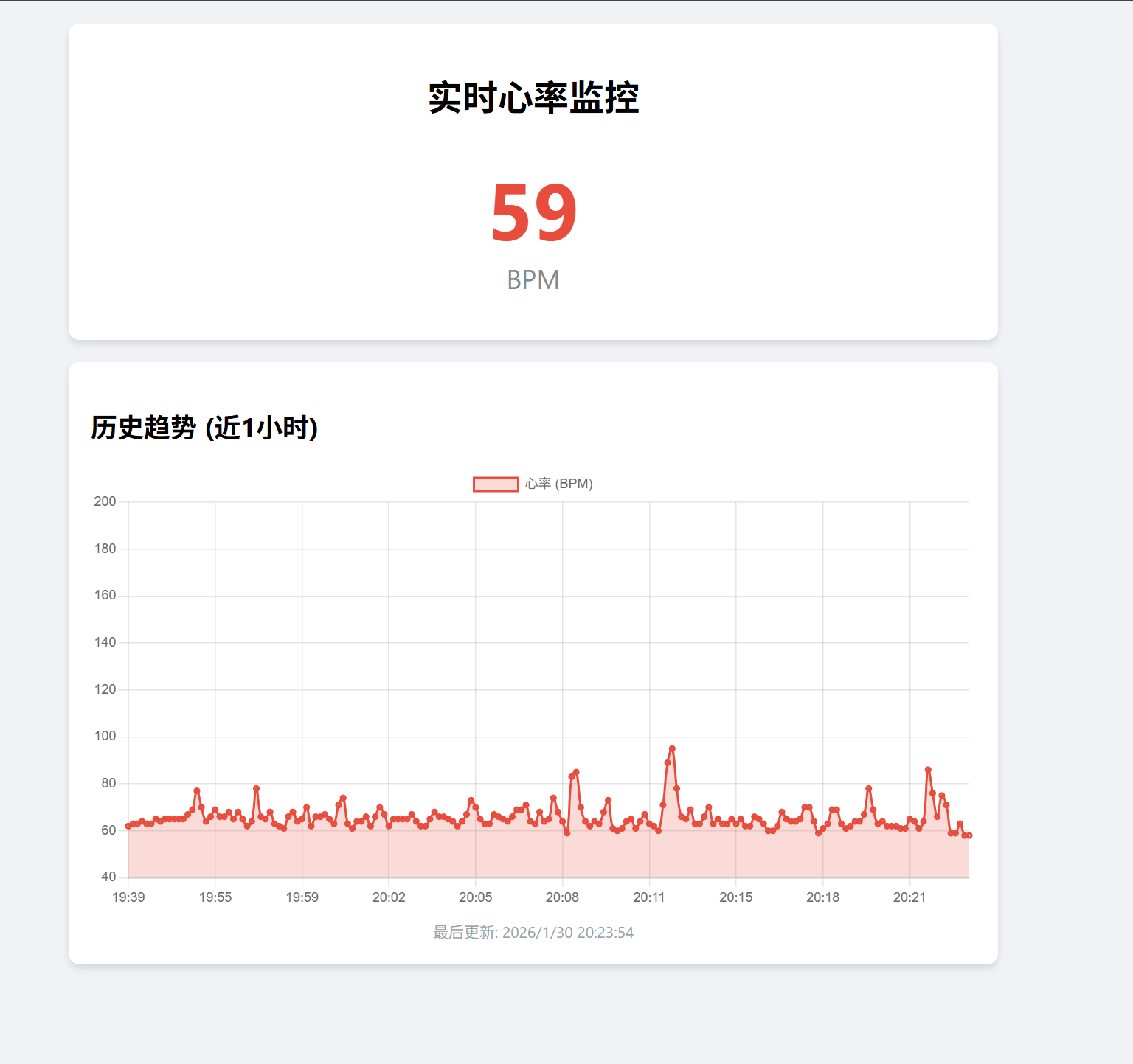Click the 20:21 time label on x-axis
Viewport: 1133px width, 1064px height.
coord(909,897)
